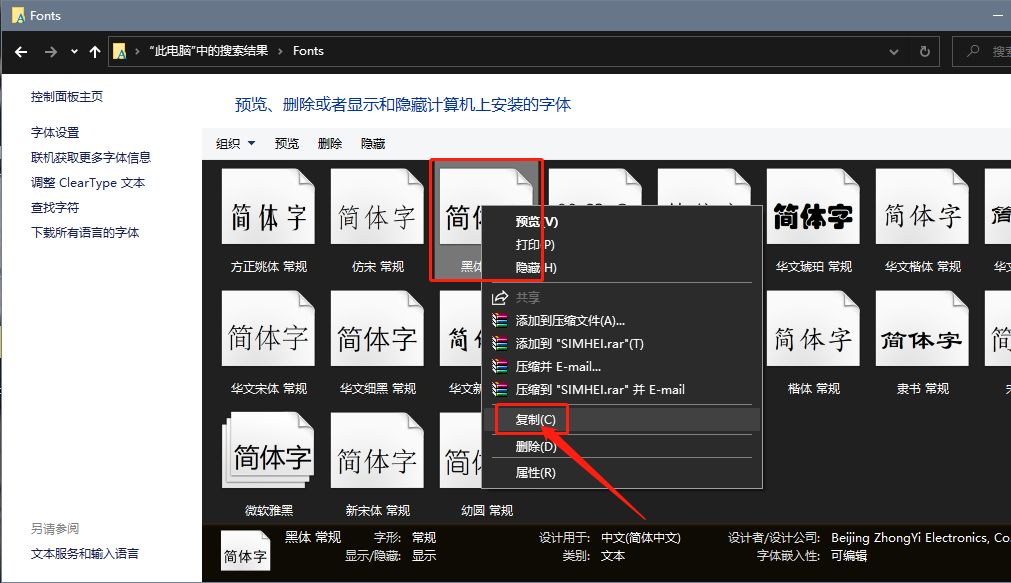Select the 黑体 font icon
The image size is (1011, 583).
point(461,206)
